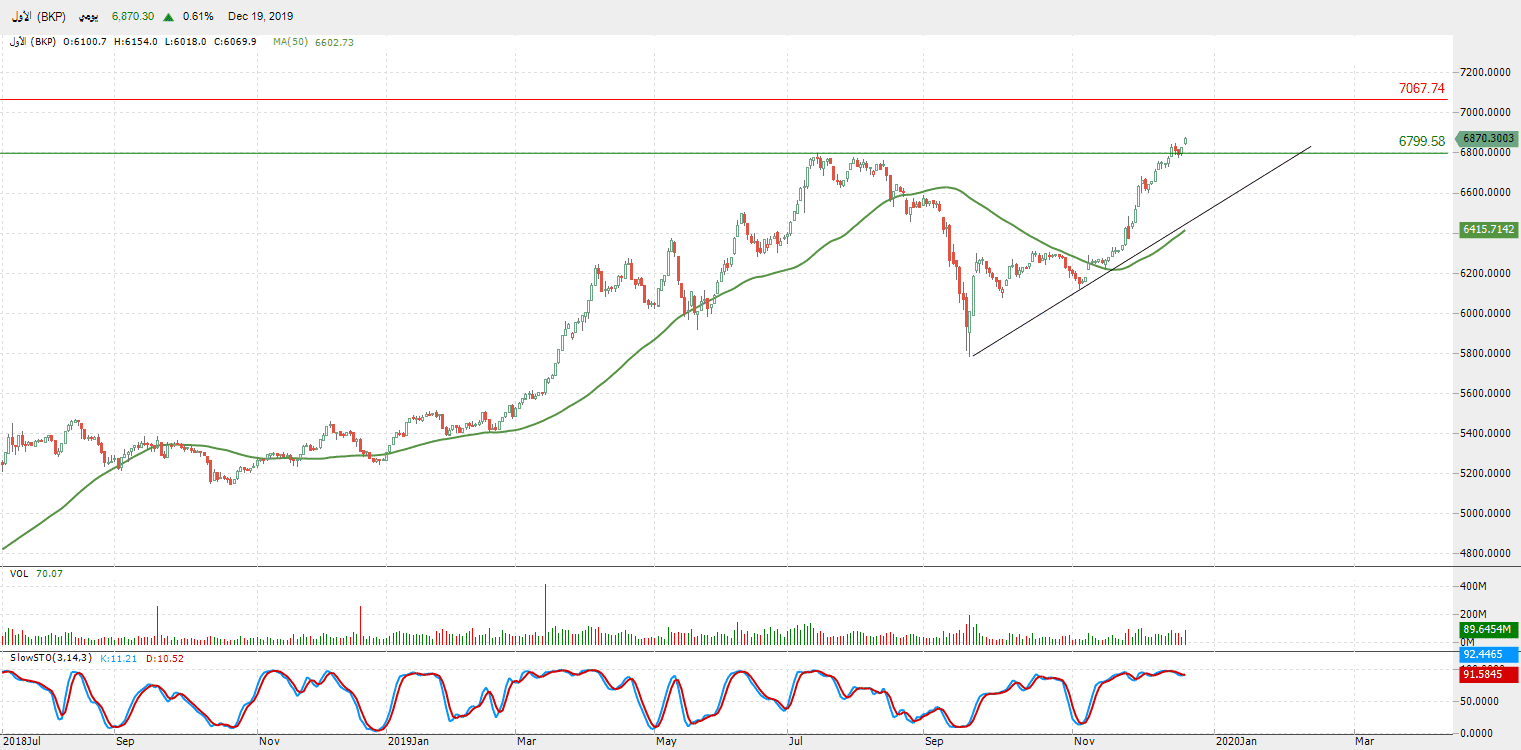The image size is (1521, 750).
Task: Click the 50.0000 stochastic axis label
Action: 1480,702
